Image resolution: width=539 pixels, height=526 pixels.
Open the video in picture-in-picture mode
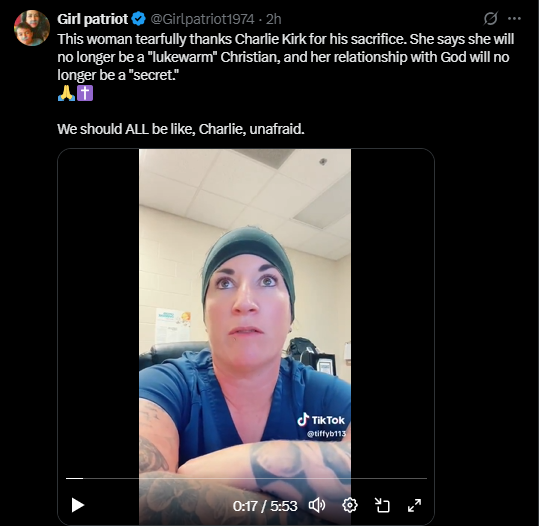point(382,505)
